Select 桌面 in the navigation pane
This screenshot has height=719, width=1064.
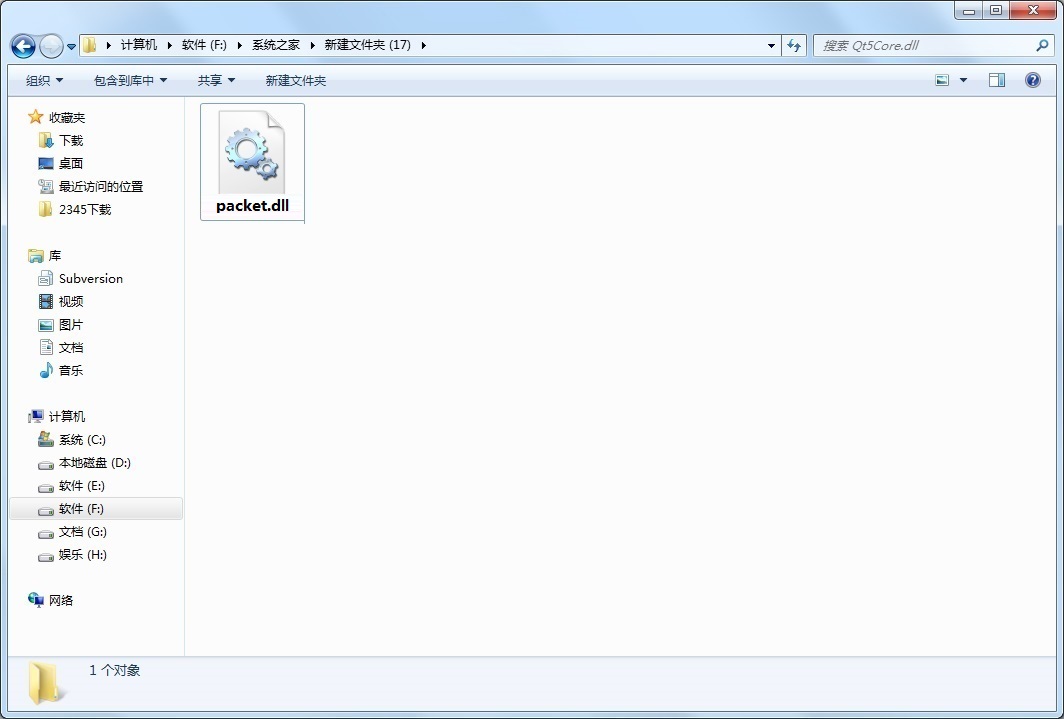pos(70,163)
